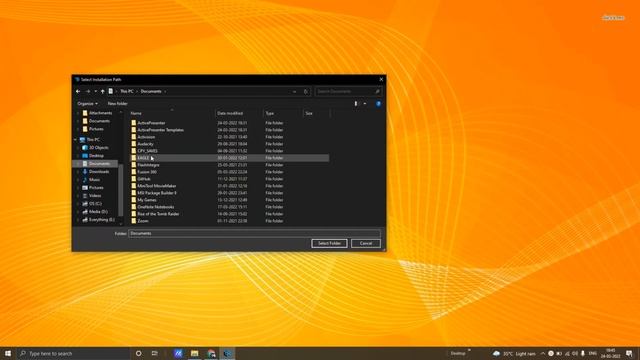Select the CPY_SAVES folder
This screenshot has width=640, height=360.
pyautogui.click(x=147, y=151)
